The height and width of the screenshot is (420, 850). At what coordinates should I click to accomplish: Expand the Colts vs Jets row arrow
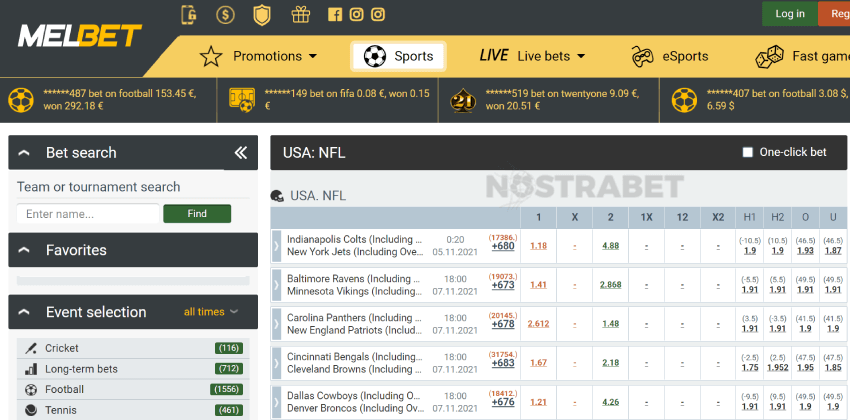point(276,246)
